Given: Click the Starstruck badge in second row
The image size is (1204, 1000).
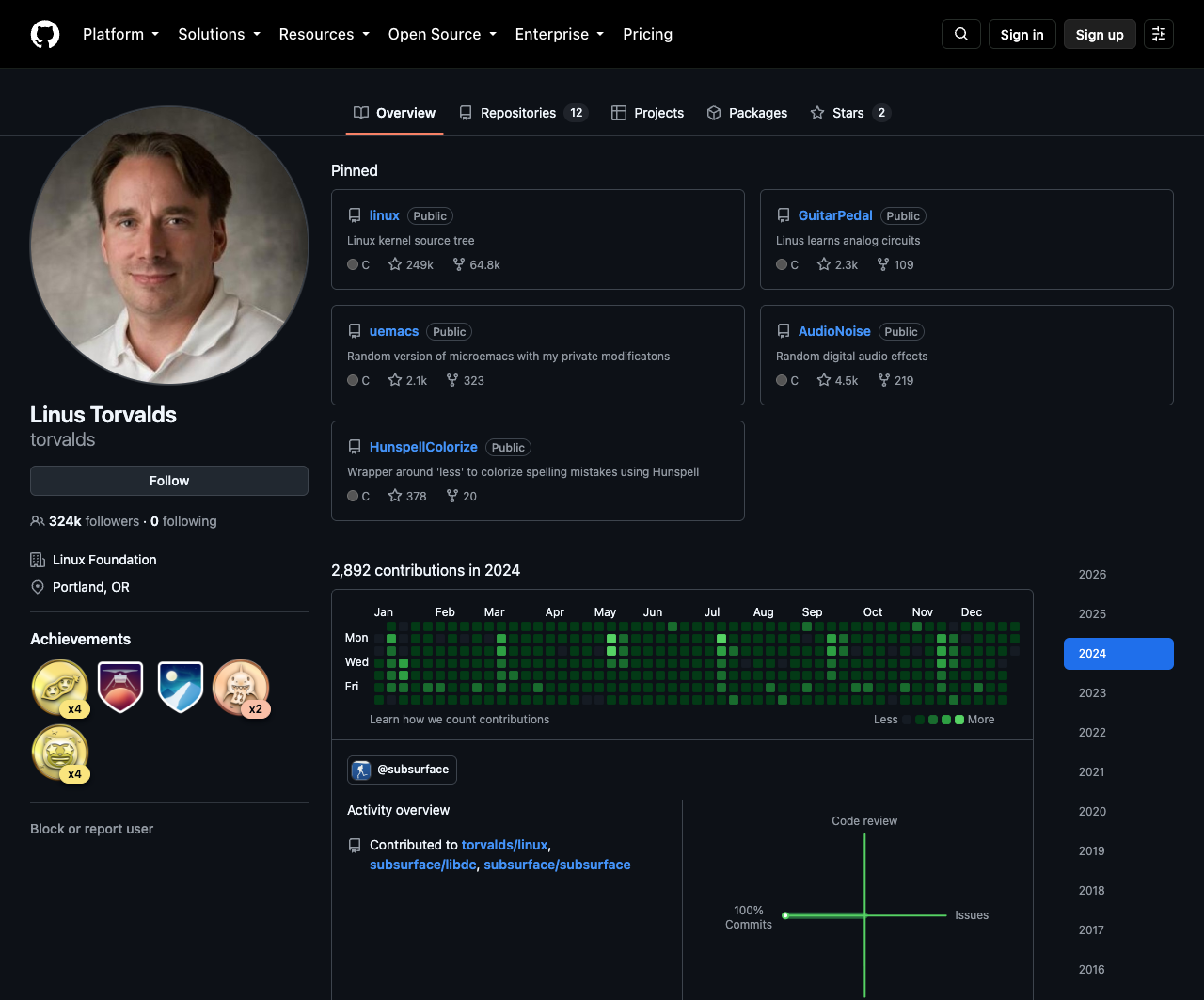Looking at the screenshot, I should (60, 753).
